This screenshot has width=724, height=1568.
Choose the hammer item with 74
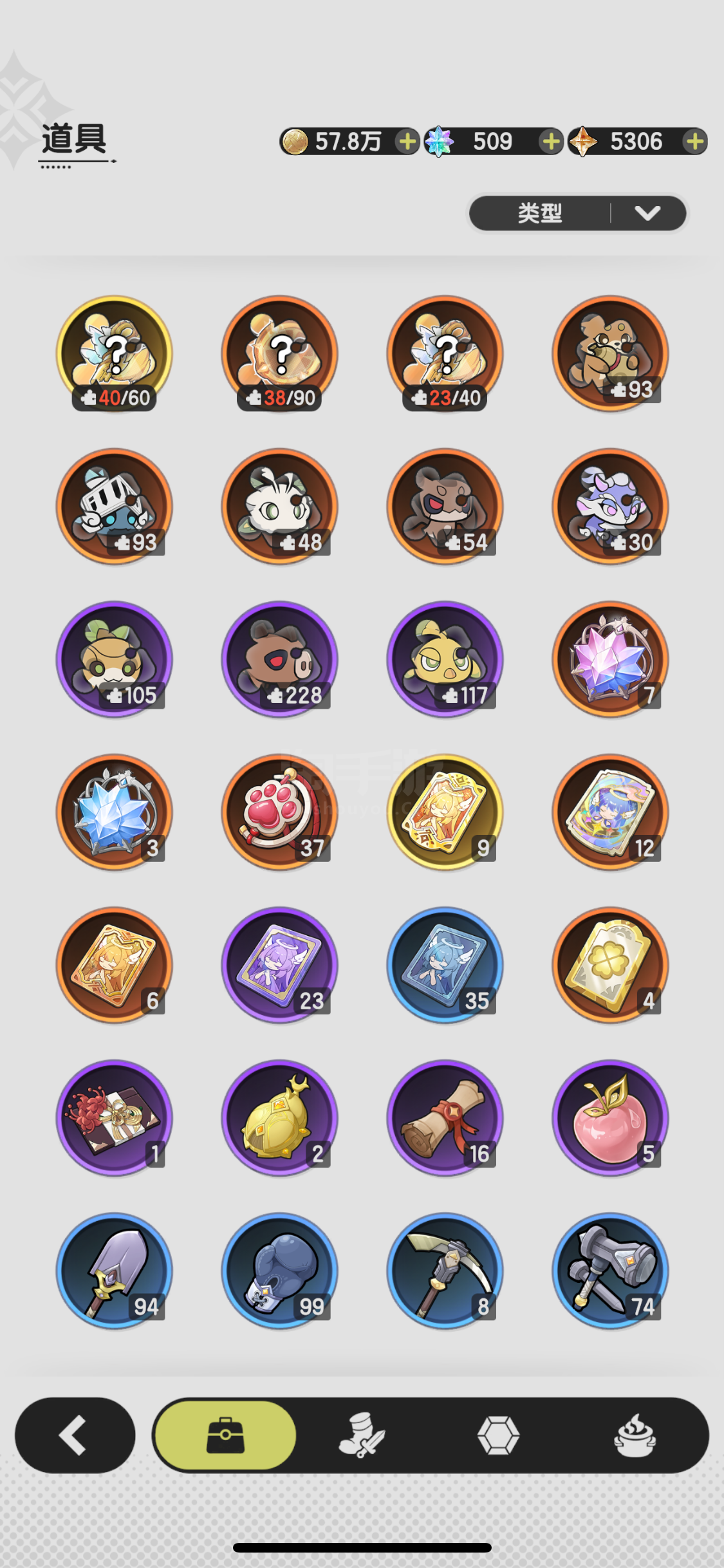click(611, 1271)
